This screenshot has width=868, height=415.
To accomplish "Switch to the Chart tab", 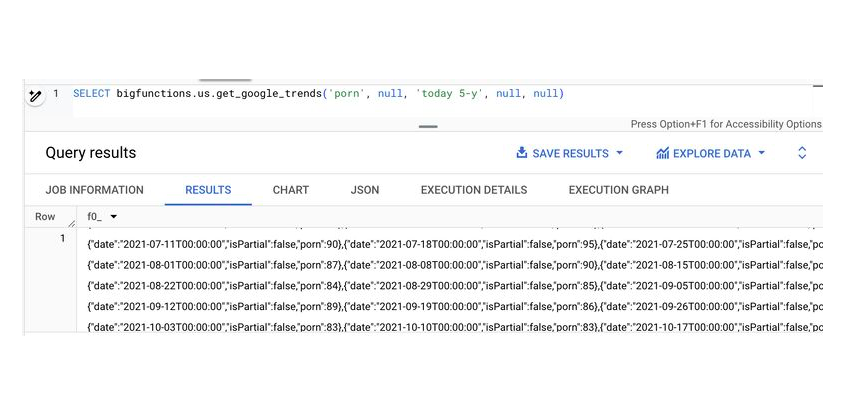I will (x=291, y=190).
